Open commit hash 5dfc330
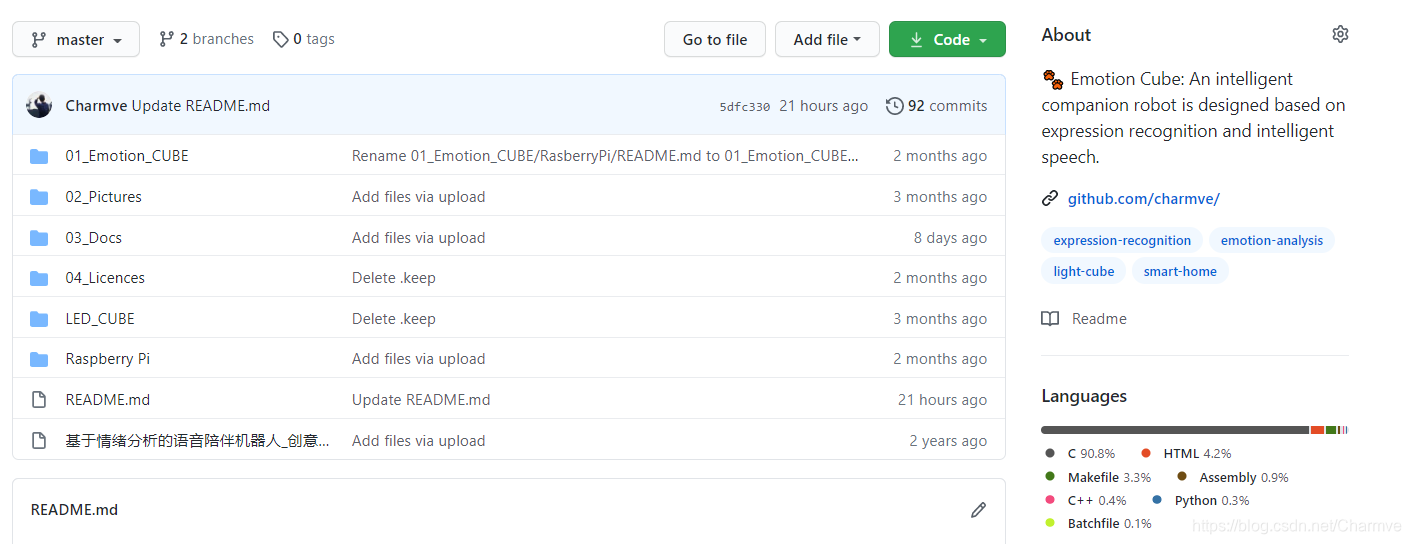The width and height of the screenshot is (1411, 544). pos(745,106)
